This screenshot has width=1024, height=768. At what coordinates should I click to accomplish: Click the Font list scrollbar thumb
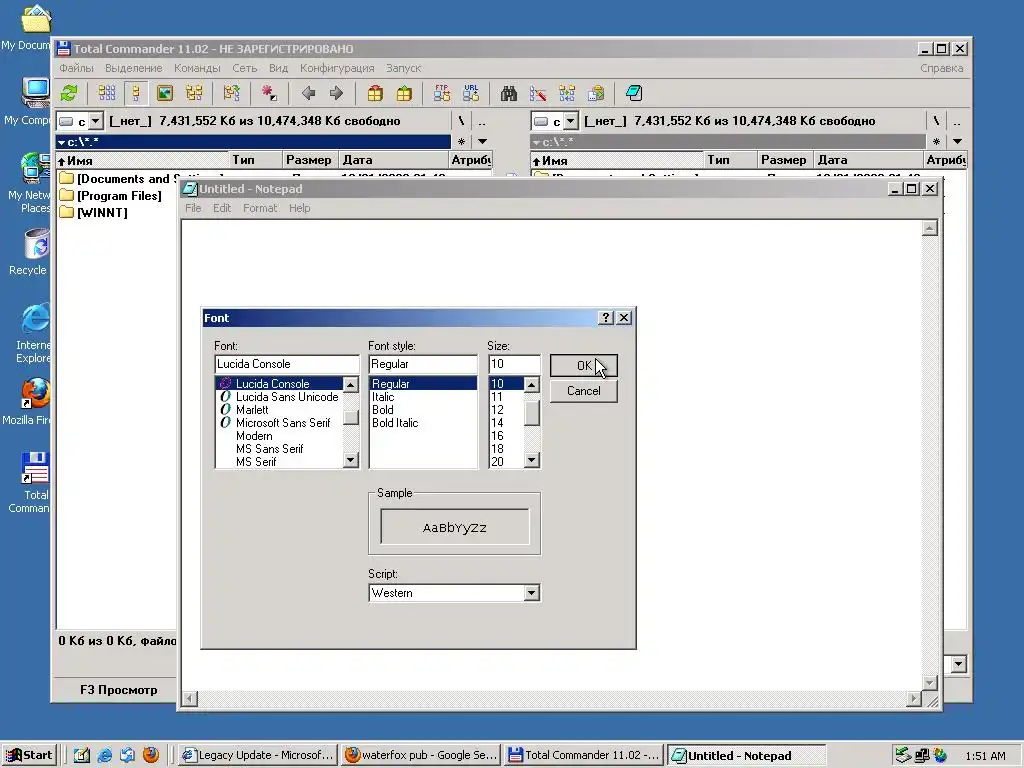pos(351,417)
